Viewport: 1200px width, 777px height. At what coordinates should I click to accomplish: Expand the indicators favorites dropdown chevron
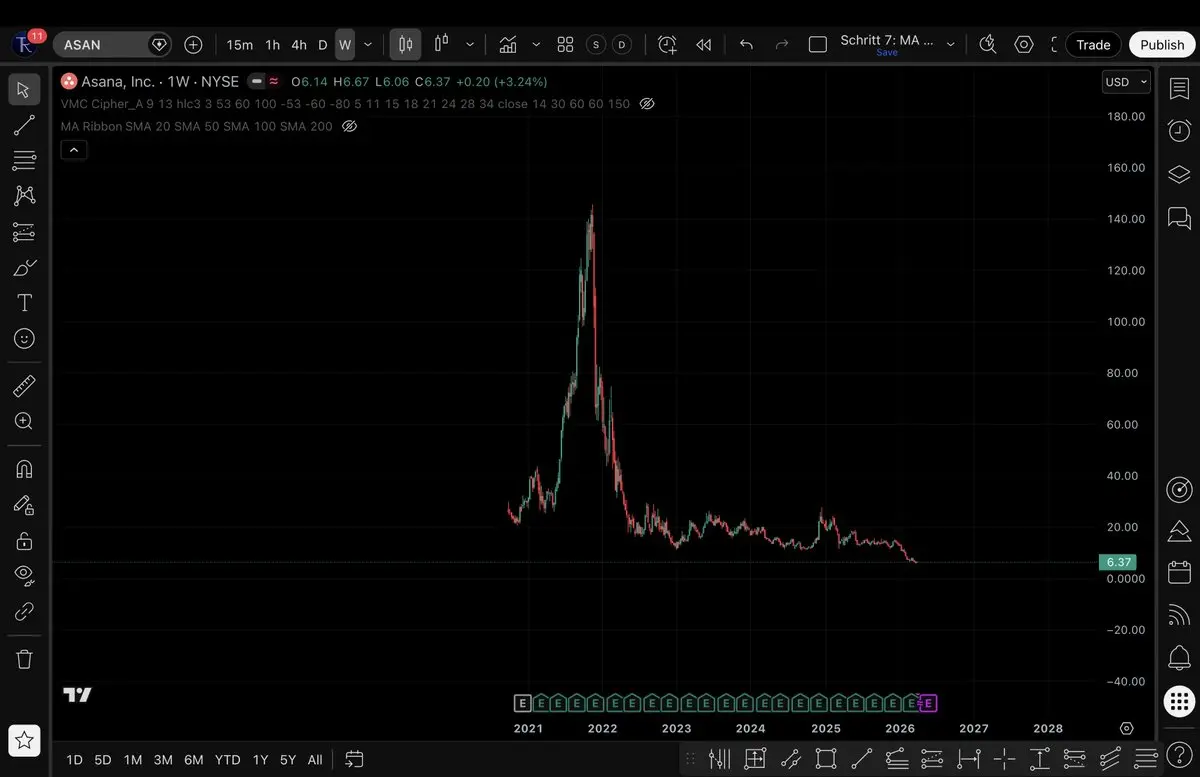[536, 45]
